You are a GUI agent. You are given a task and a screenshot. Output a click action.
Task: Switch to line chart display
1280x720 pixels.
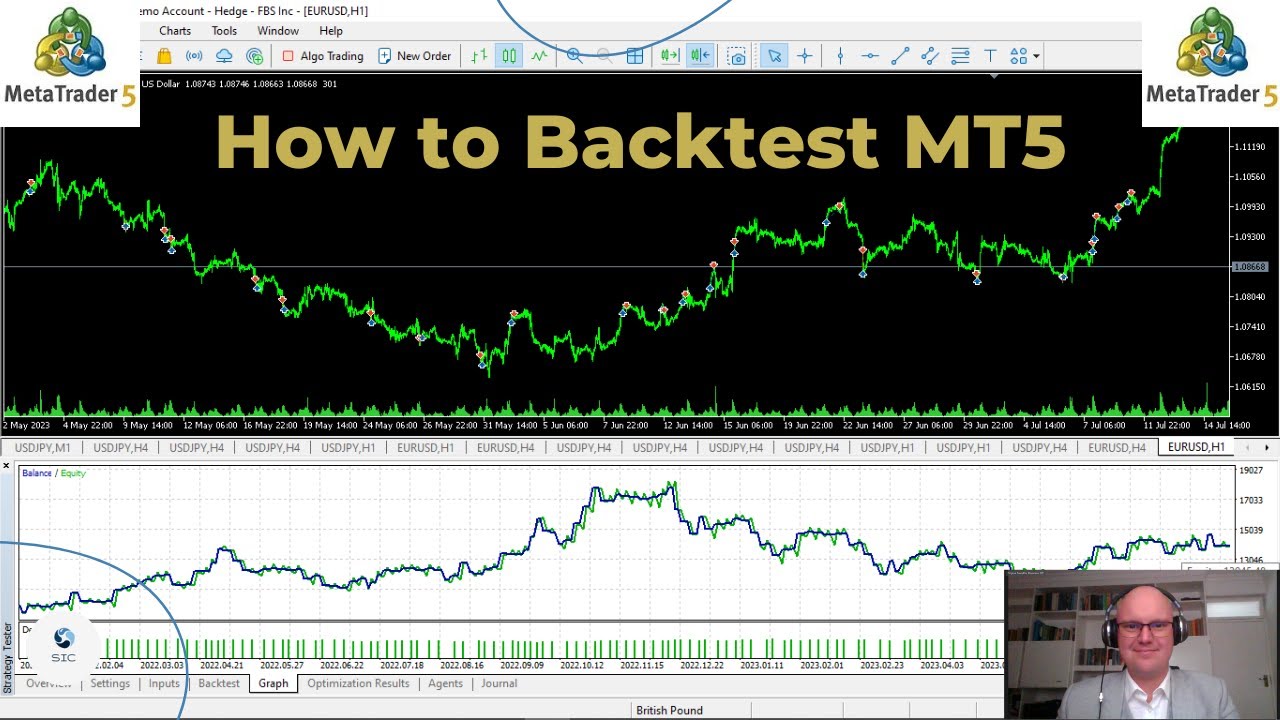(x=540, y=56)
